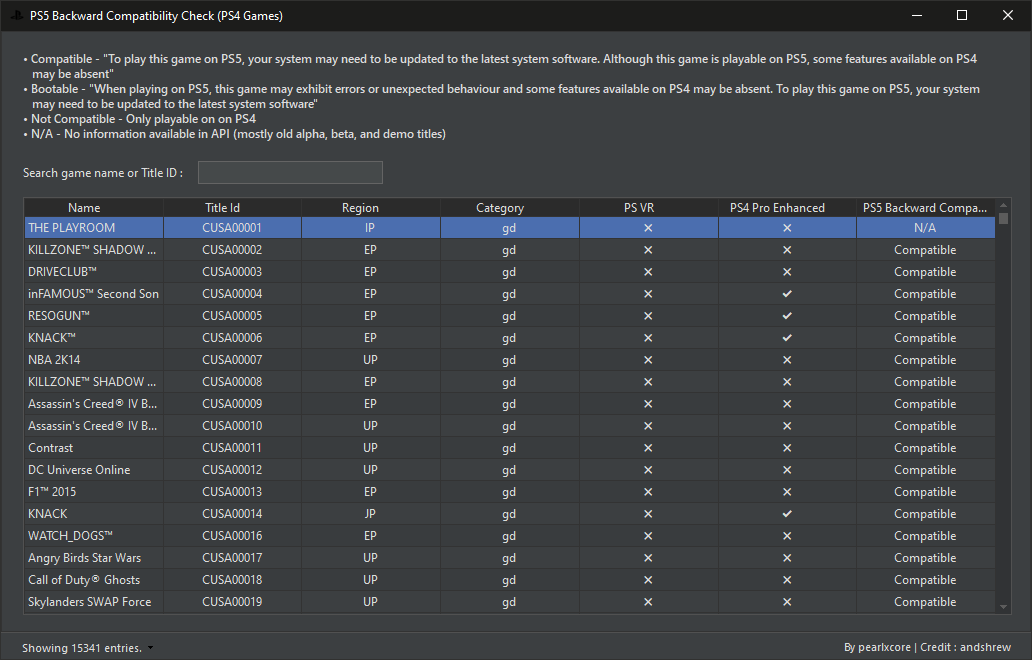This screenshot has width=1032, height=660.
Task: Click PS VR cross icon for Skylanders SWAP Force
Action: click(x=648, y=602)
